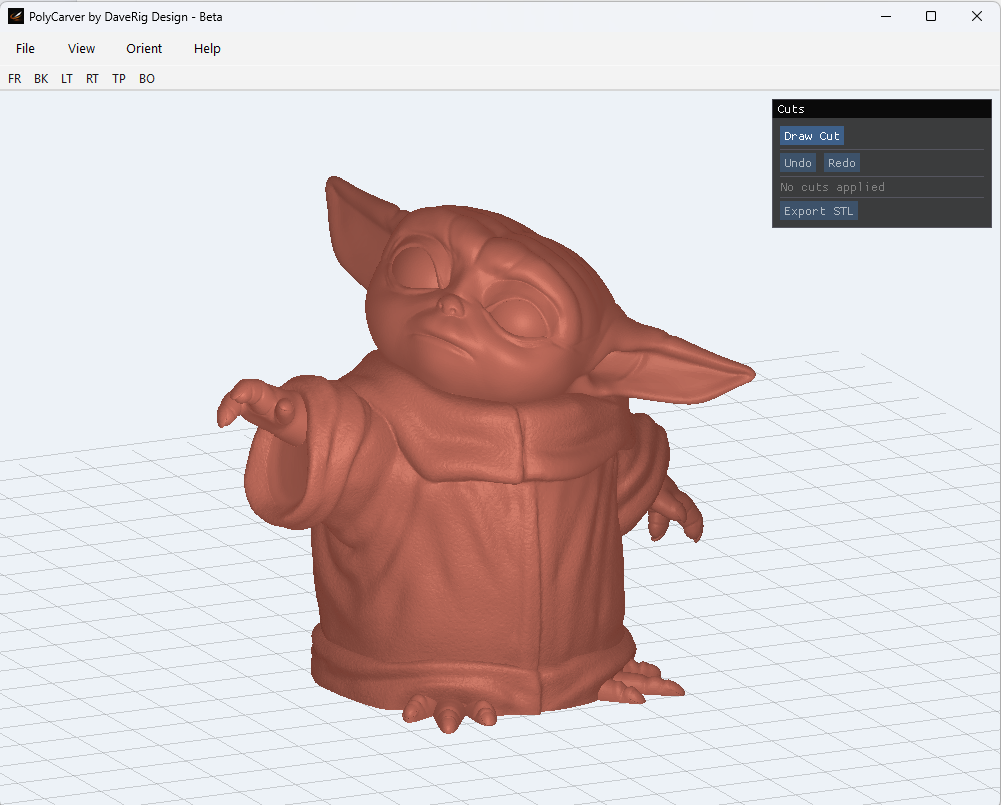Switch to BO bottom view
The width and height of the screenshot is (1001, 805).
coord(147,79)
